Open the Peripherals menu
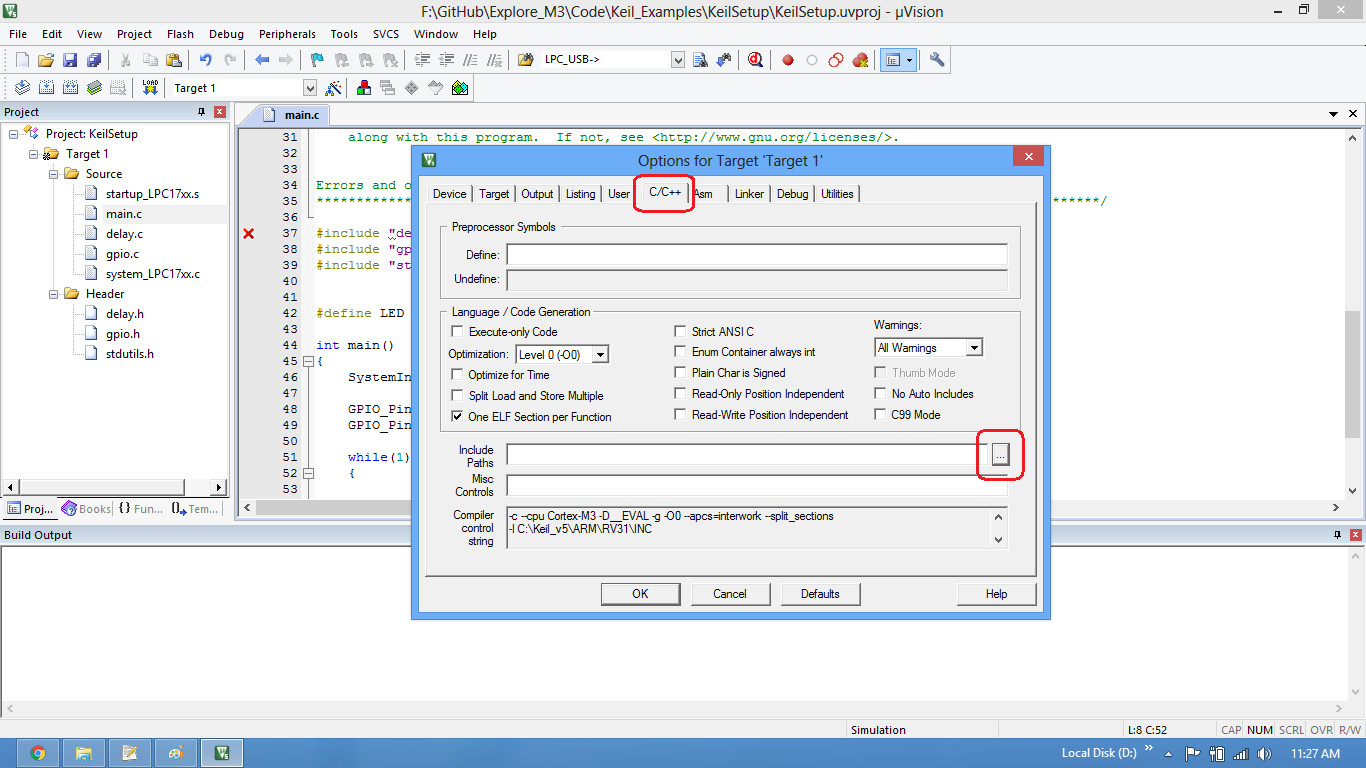1366x768 pixels. (287, 34)
